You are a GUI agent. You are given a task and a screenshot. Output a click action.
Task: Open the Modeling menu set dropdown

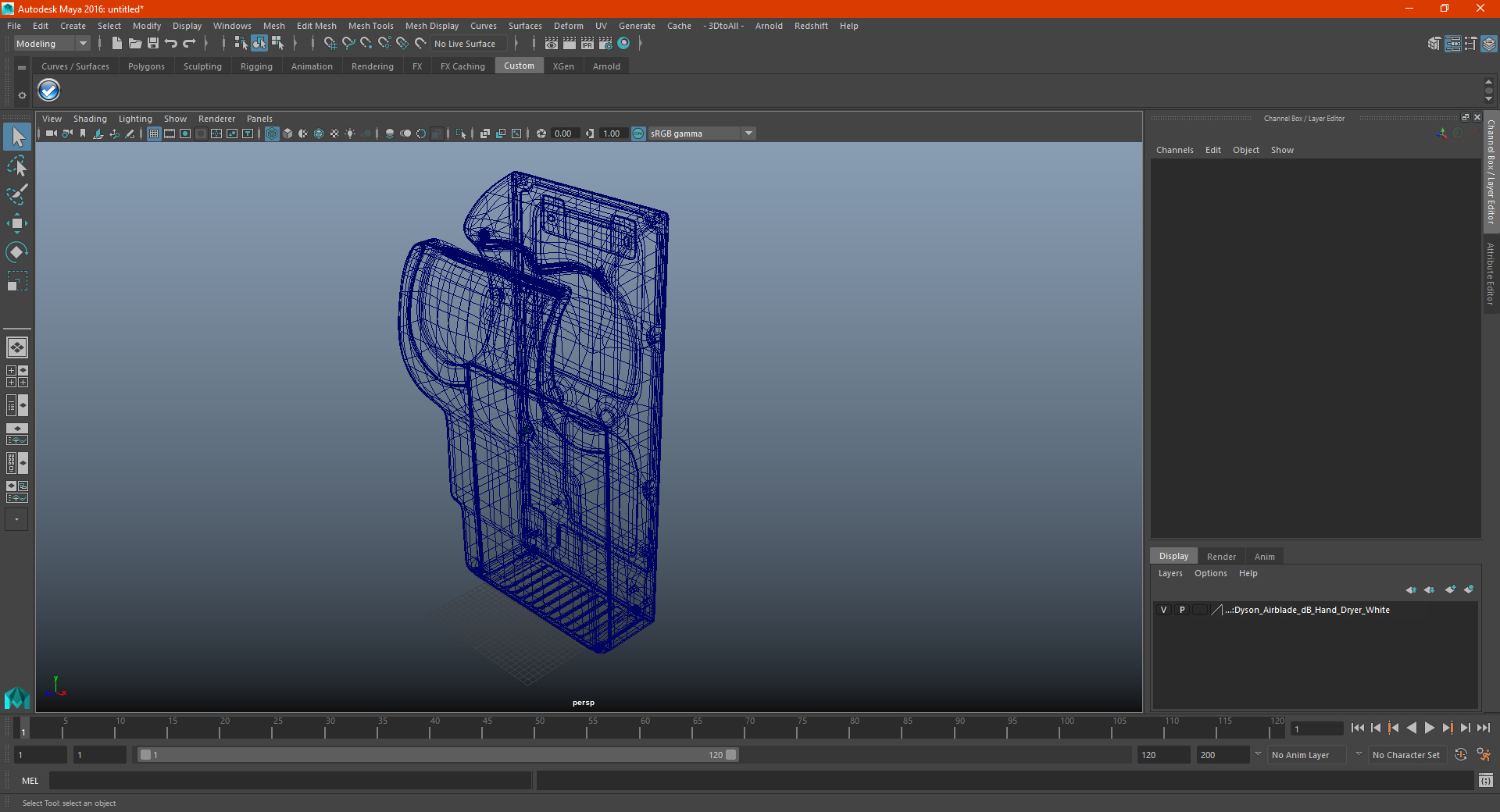click(52, 44)
